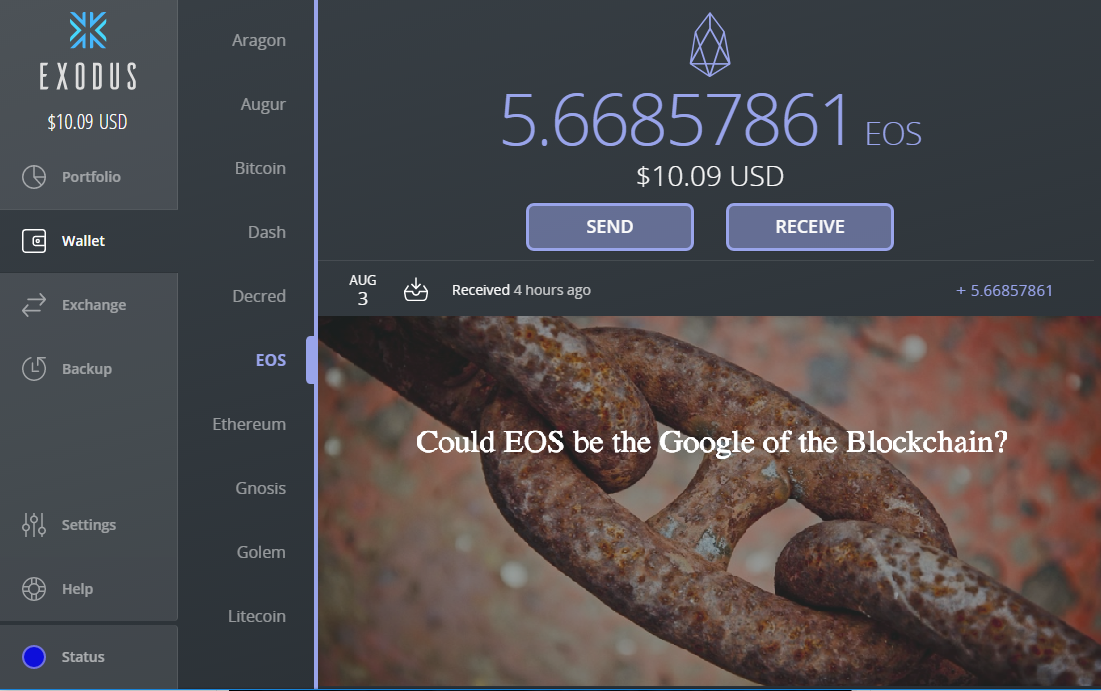The image size is (1101, 691).
Task: Click the Help lifebuoy icon
Action: 34,588
